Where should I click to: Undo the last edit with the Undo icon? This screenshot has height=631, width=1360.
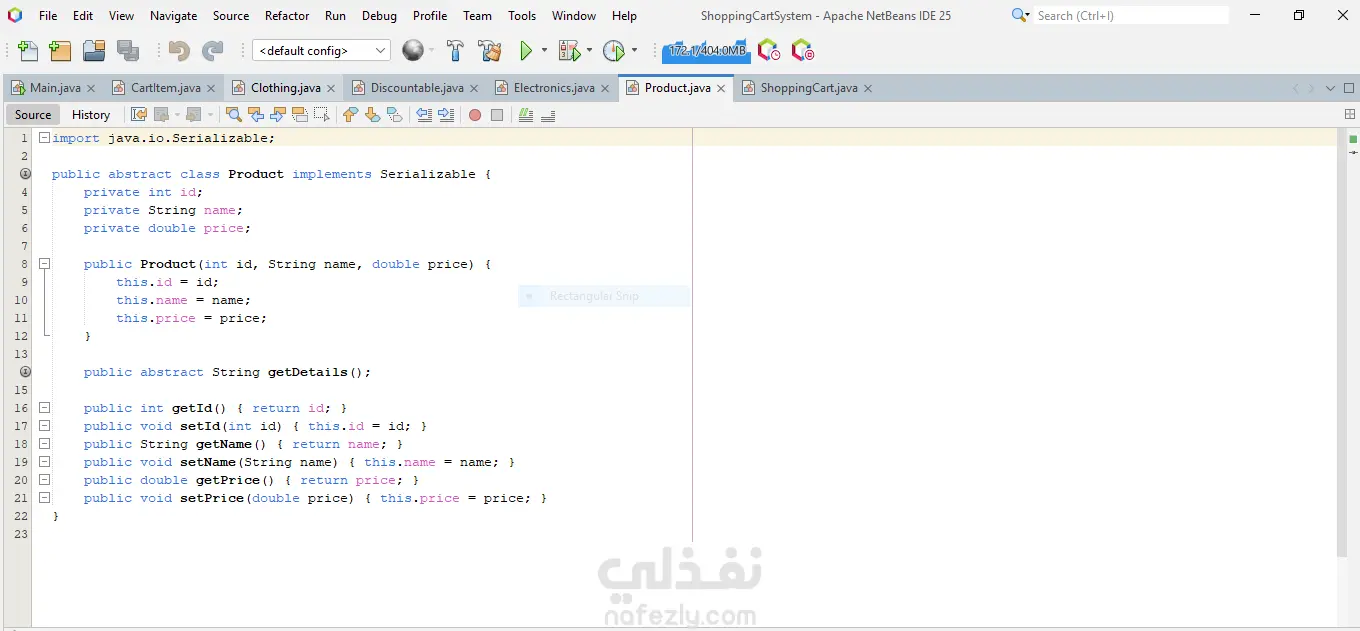click(180, 50)
